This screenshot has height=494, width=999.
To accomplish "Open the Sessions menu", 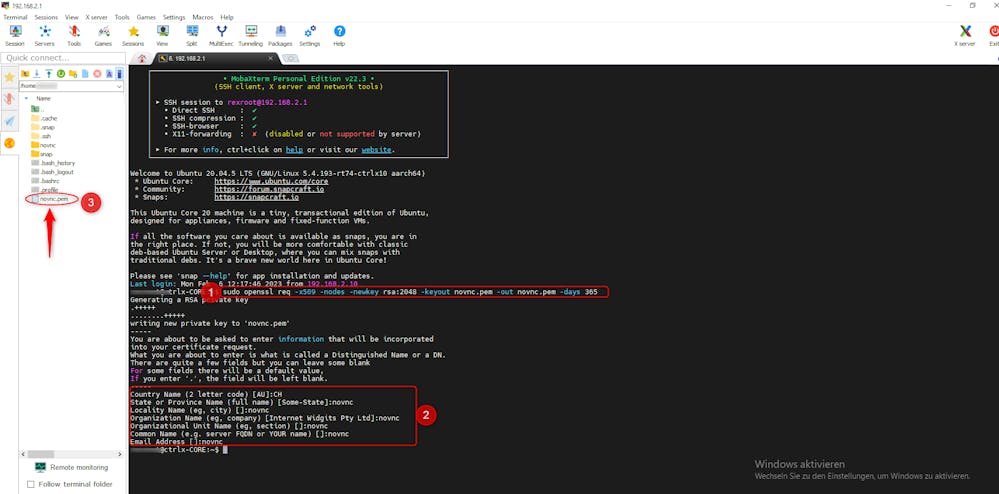I will 46,17.
